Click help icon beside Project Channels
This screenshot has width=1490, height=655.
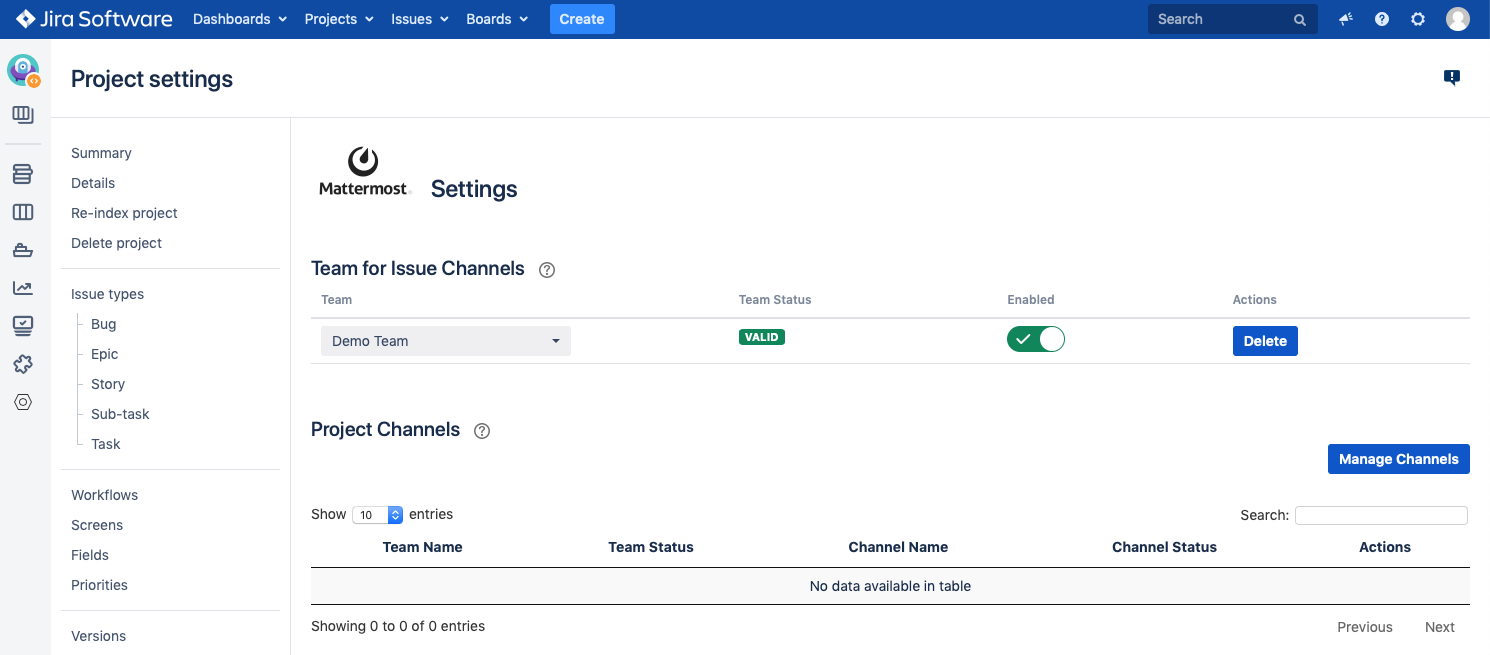tap(482, 431)
